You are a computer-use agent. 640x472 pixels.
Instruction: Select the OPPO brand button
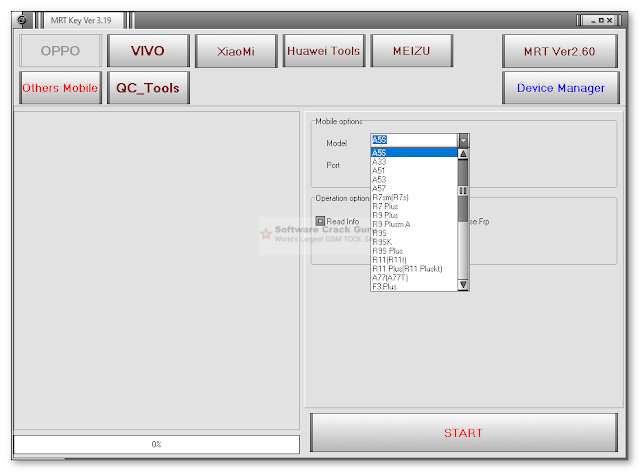tap(60, 51)
